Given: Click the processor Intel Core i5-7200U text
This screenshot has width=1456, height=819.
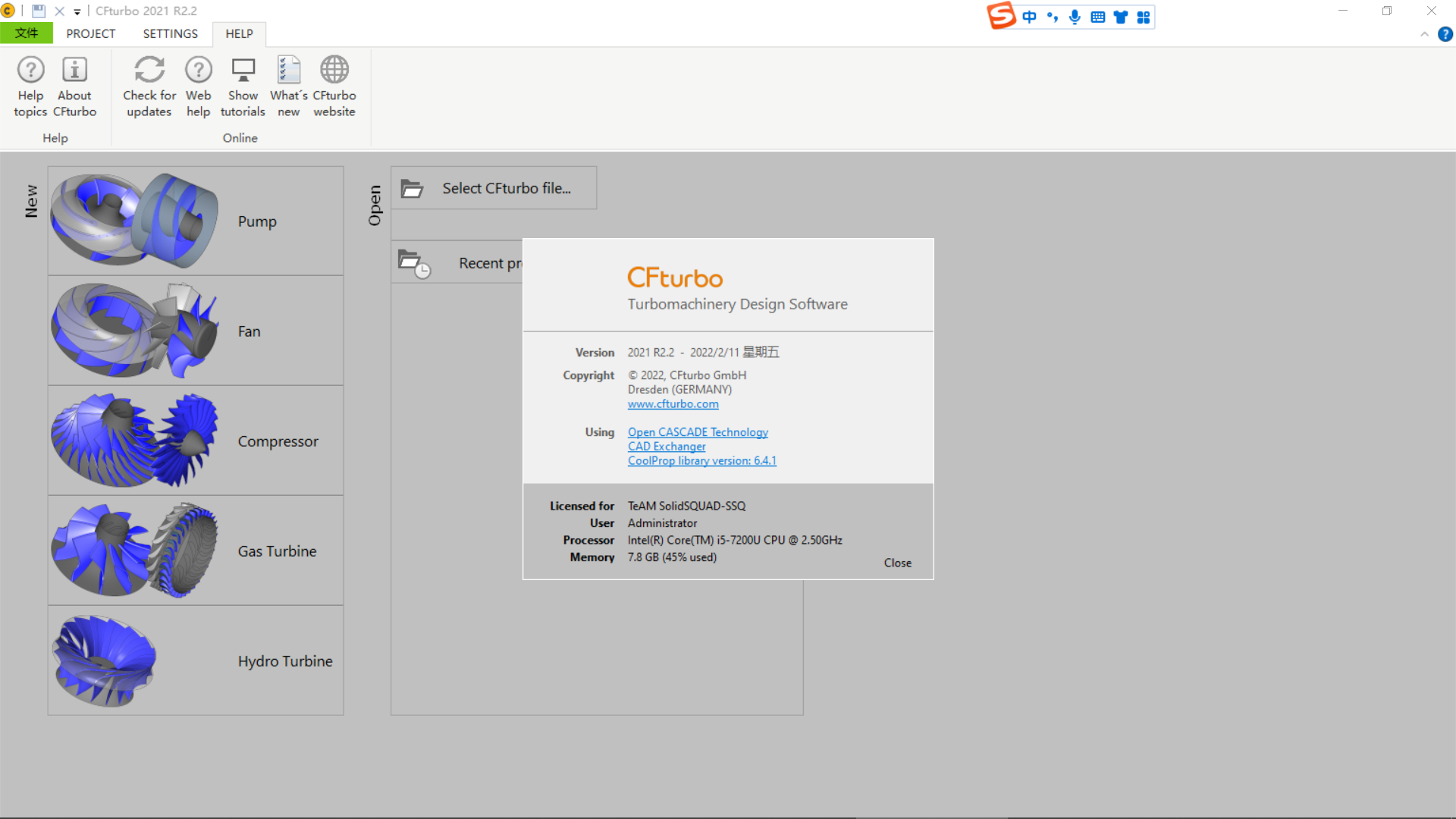Looking at the screenshot, I should (735, 540).
